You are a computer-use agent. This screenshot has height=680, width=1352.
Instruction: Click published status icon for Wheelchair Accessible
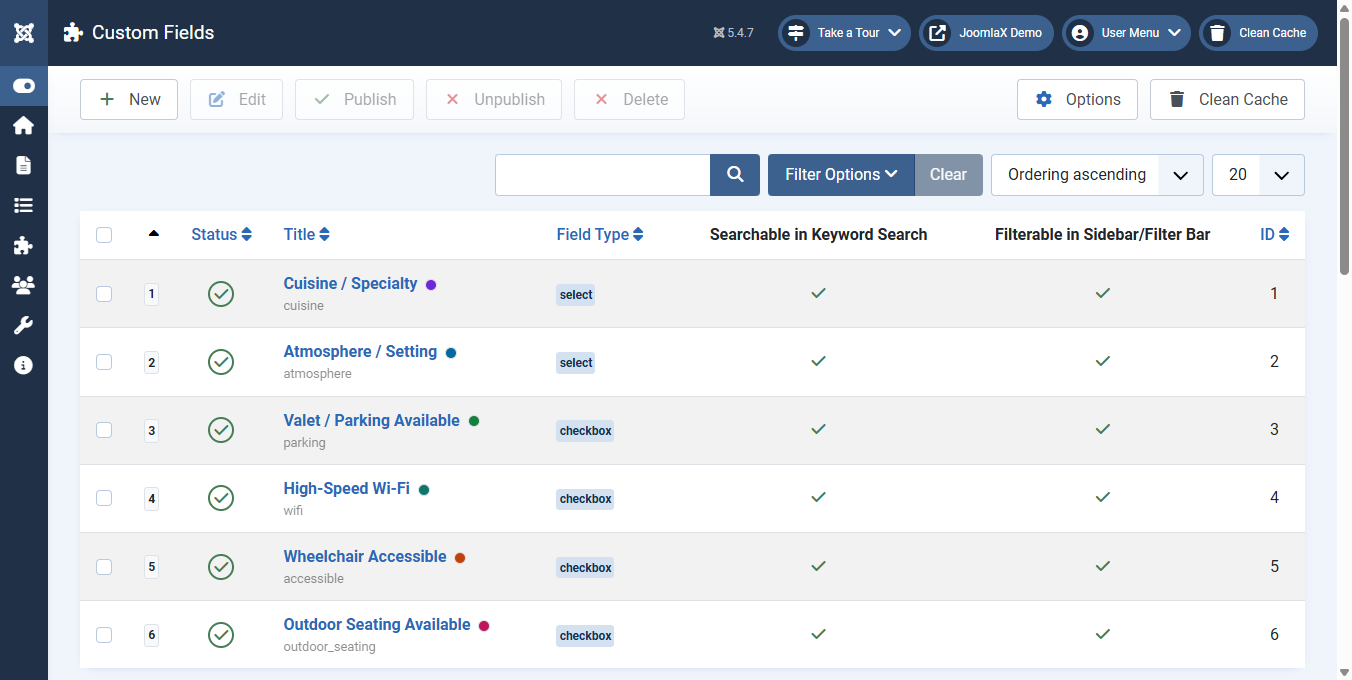click(x=221, y=567)
